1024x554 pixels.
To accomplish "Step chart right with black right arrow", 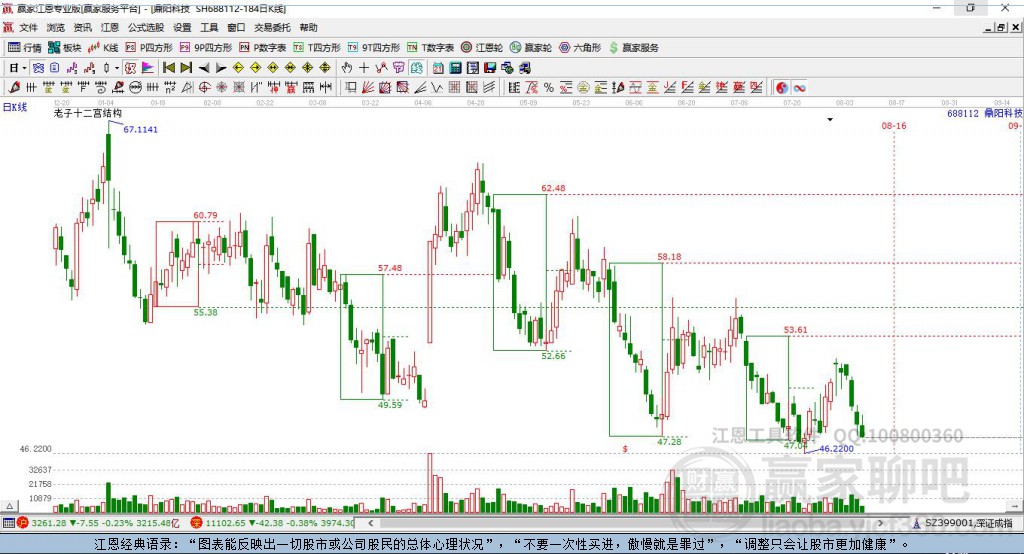I will 221,68.
